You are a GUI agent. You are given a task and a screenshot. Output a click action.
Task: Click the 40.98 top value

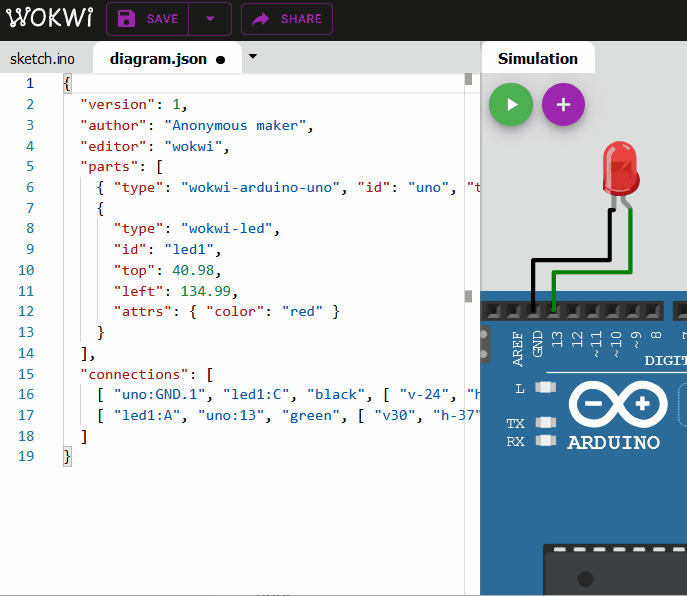(x=193, y=270)
